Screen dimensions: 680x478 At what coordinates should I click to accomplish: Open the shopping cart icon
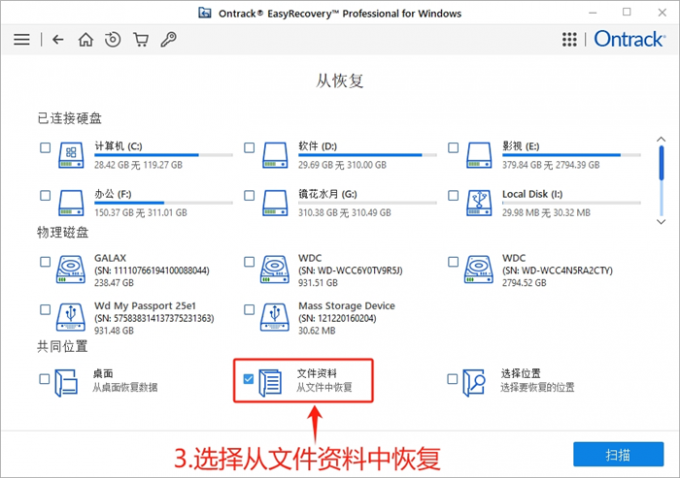[x=141, y=39]
